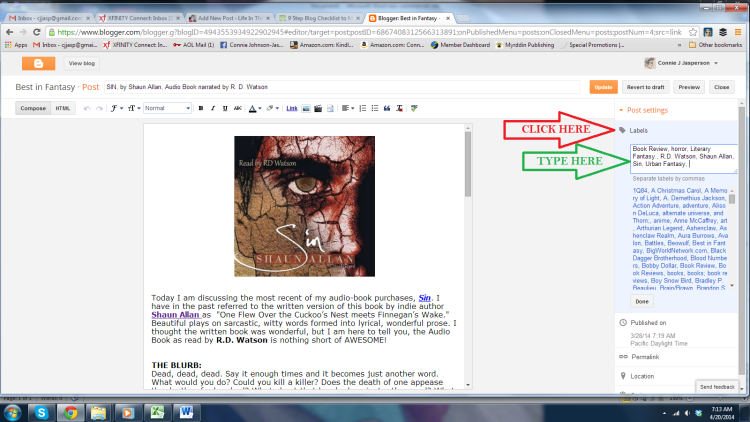Image resolution: width=750 pixels, height=422 pixels.
Task: Switch editor to HTML mode
Action: coord(62,108)
